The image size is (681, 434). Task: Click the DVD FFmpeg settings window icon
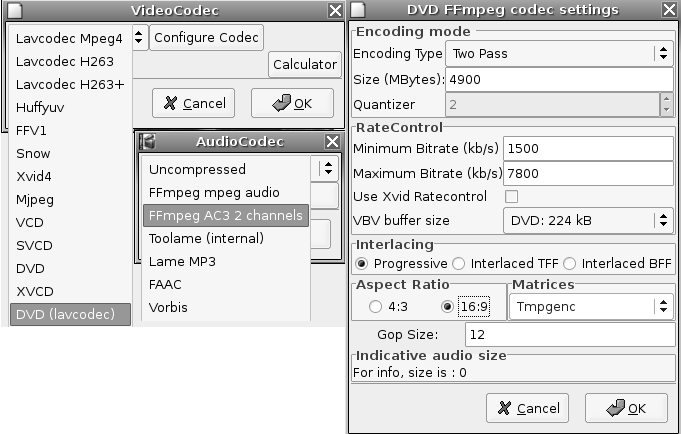(358, 10)
